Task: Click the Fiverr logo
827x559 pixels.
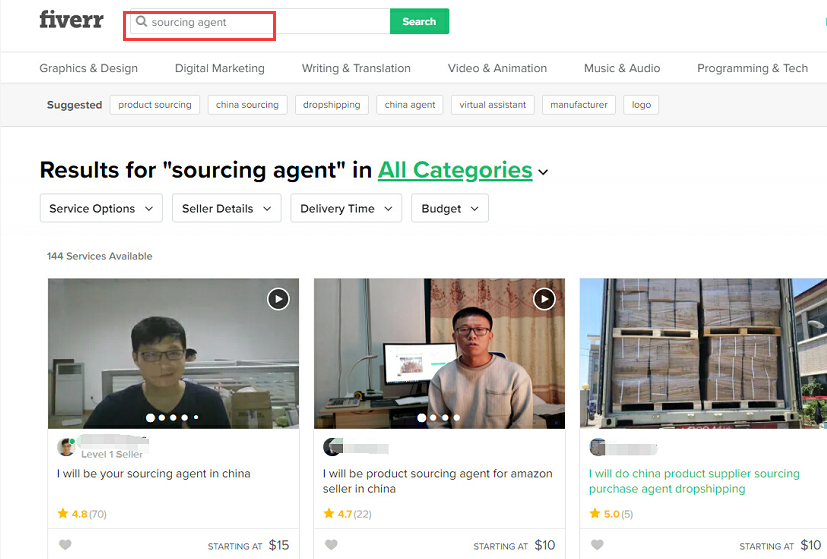Action: [71, 20]
